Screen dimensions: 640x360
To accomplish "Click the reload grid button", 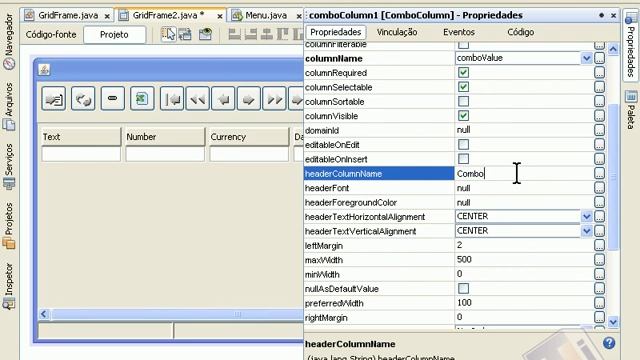I will click(83, 98).
